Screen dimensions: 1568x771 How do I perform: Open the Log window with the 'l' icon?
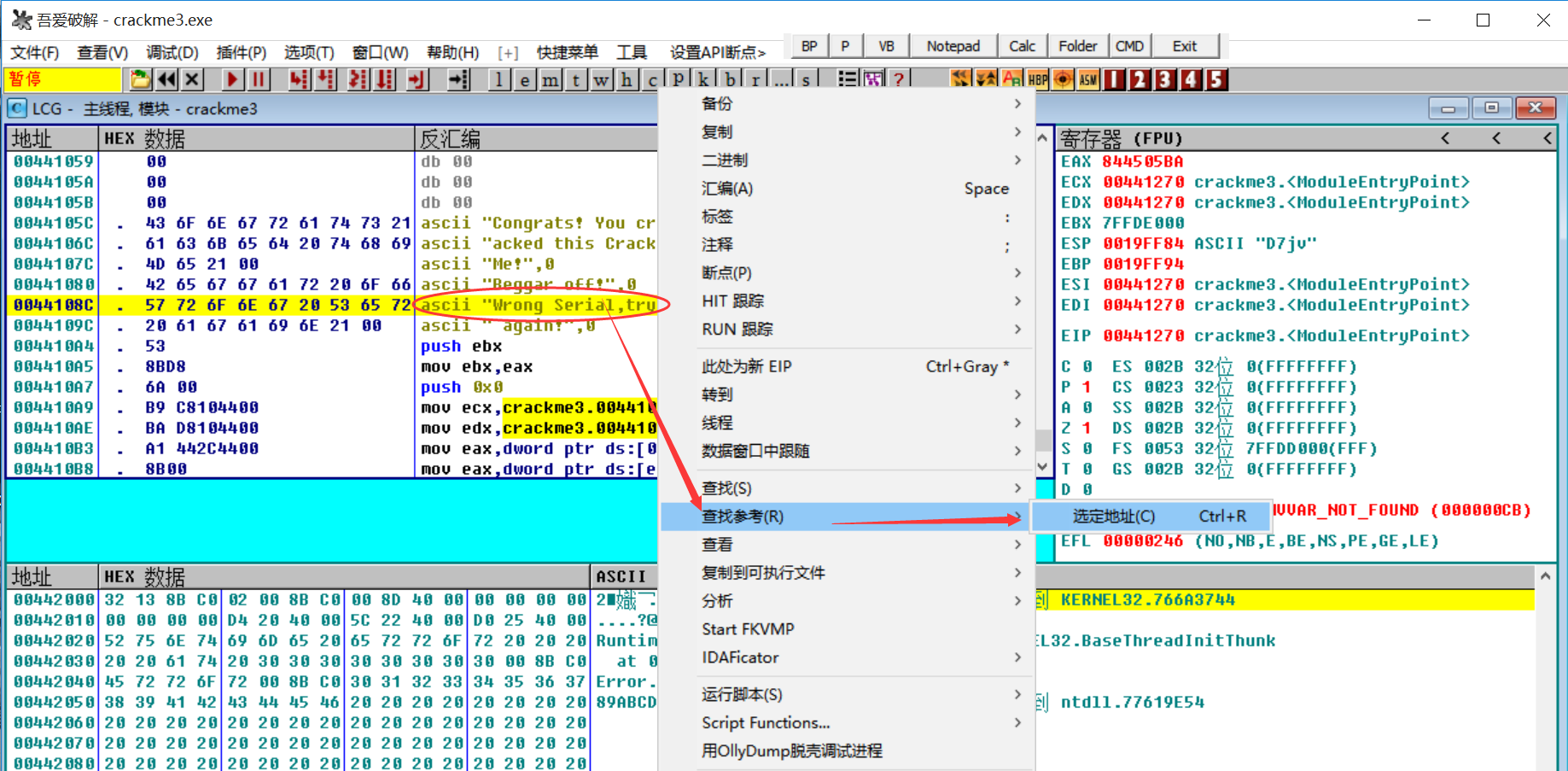499,79
